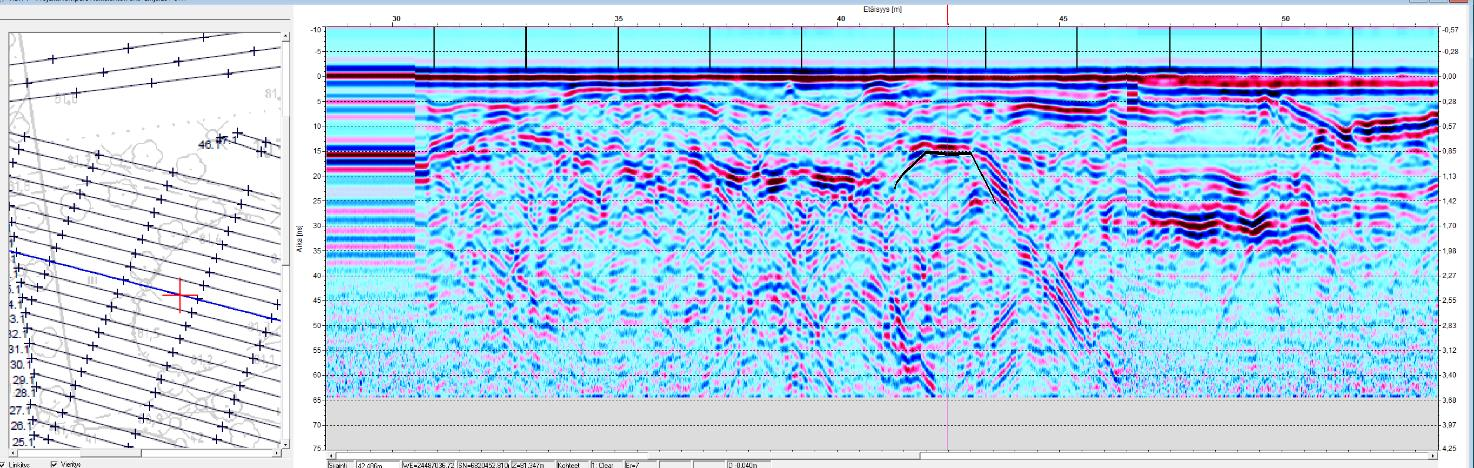Screen dimensions: 1474x468
Task: Toggle the Linkke checkbox below the map
Action: tap(4, 464)
